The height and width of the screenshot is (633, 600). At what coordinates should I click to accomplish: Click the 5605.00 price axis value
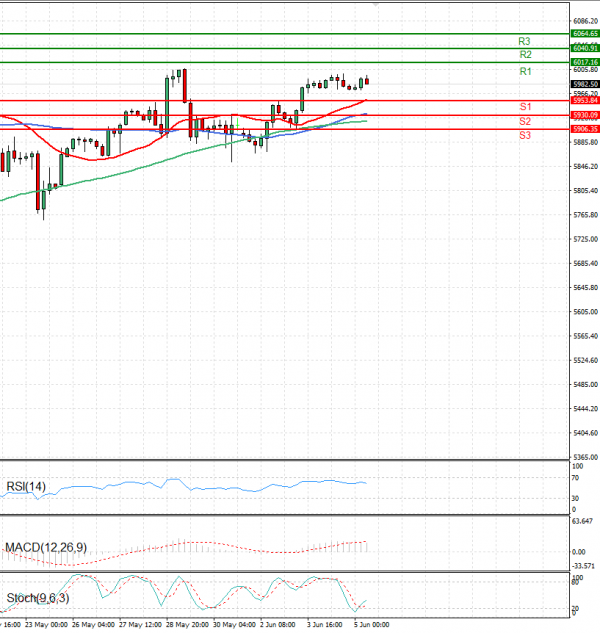(585, 312)
